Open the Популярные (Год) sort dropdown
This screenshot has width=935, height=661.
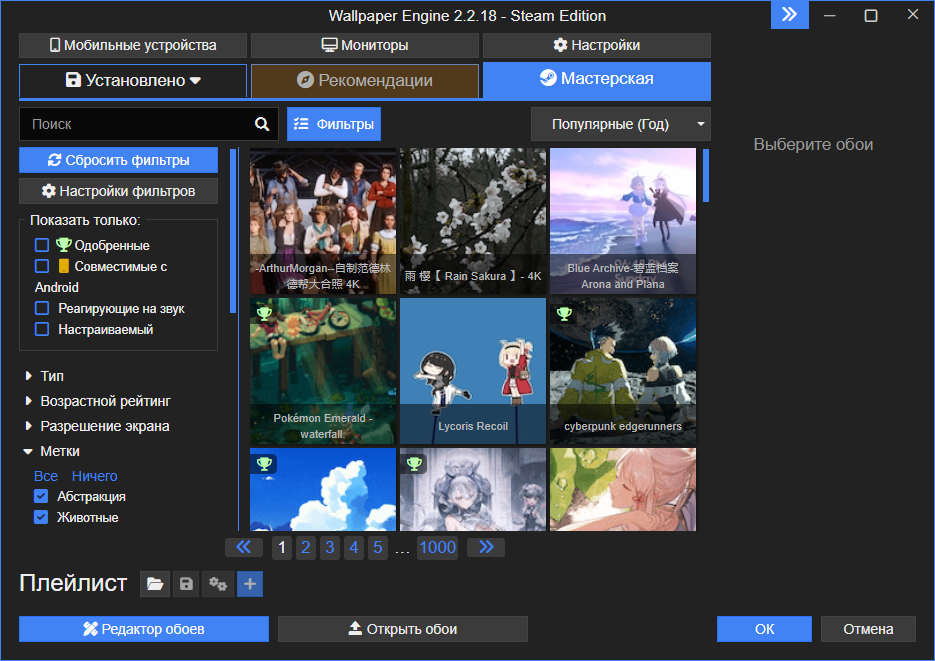click(x=621, y=124)
